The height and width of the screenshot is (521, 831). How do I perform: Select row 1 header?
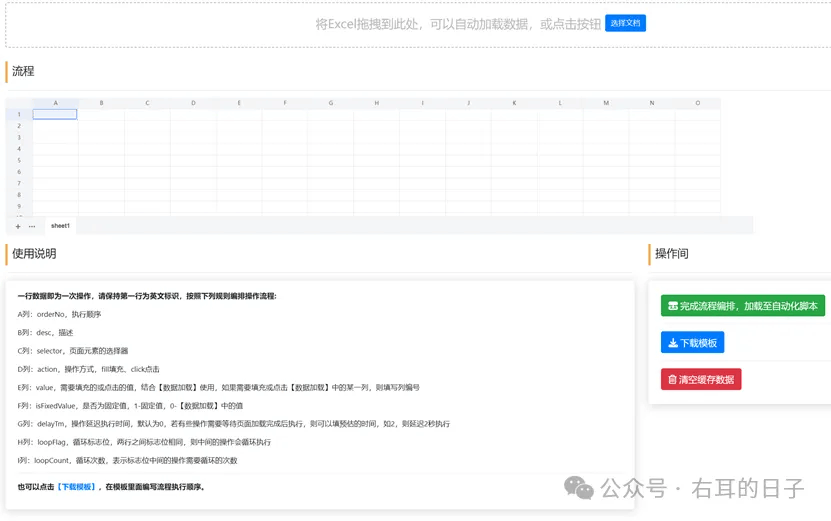(x=19, y=114)
